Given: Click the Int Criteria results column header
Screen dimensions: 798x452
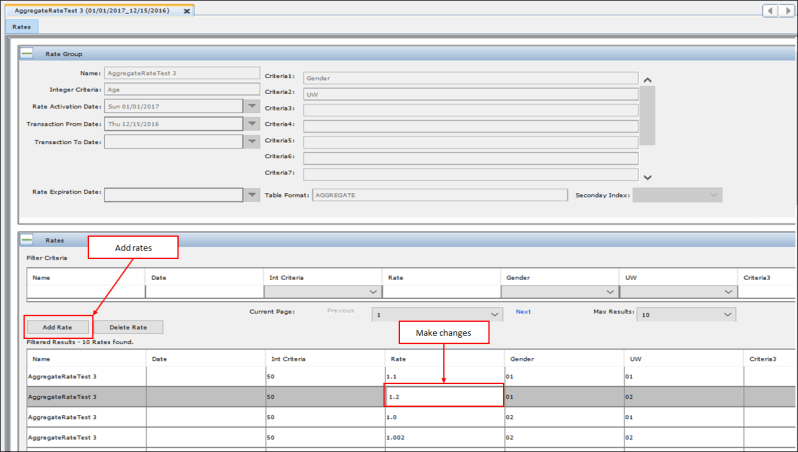Looking at the screenshot, I should pyautogui.click(x=325, y=359).
